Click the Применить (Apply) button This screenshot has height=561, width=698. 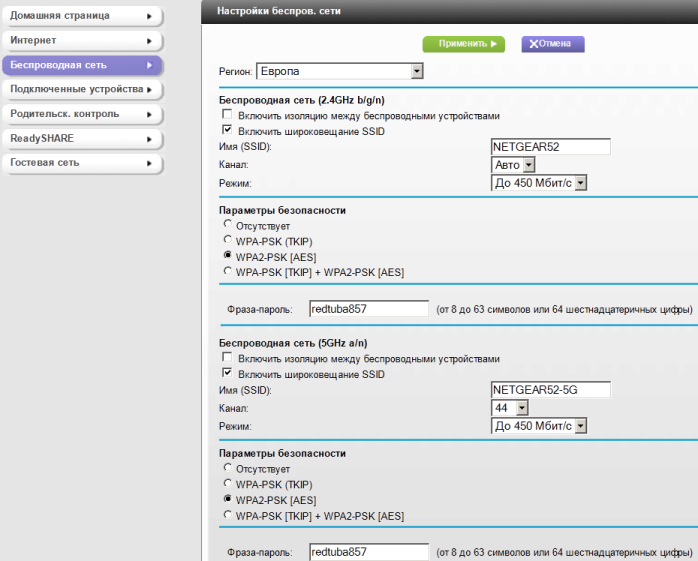point(463,44)
